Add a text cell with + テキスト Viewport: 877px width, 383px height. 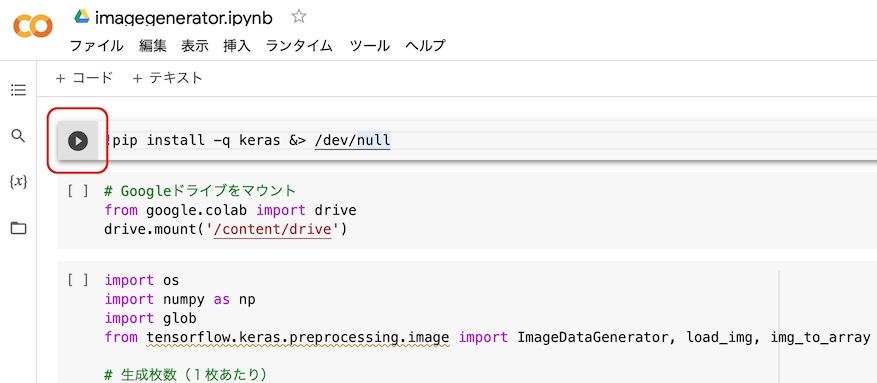click(x=167, y=78)
